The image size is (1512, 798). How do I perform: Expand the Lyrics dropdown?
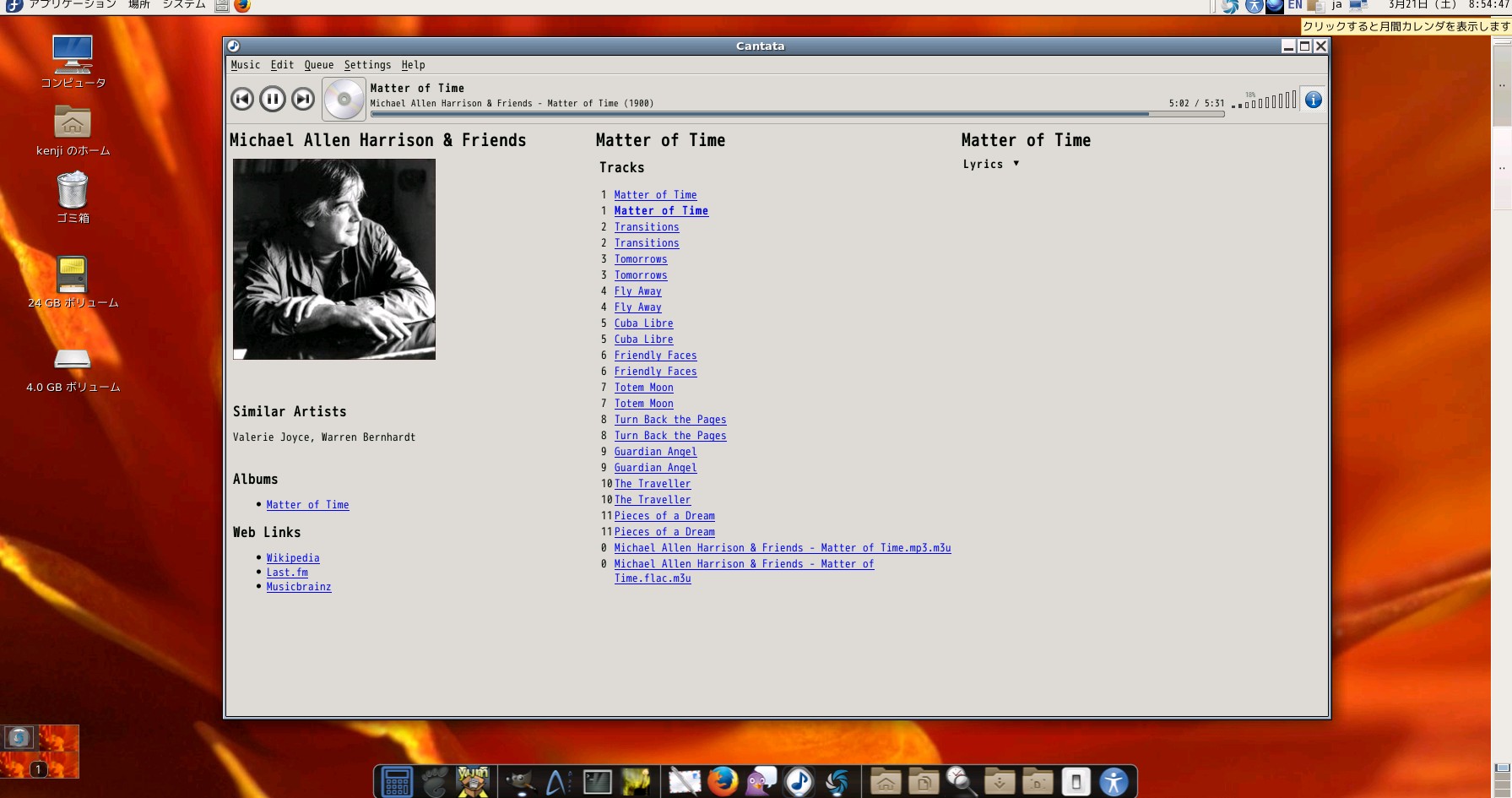pyautogui.click(x=1016, y=164)
